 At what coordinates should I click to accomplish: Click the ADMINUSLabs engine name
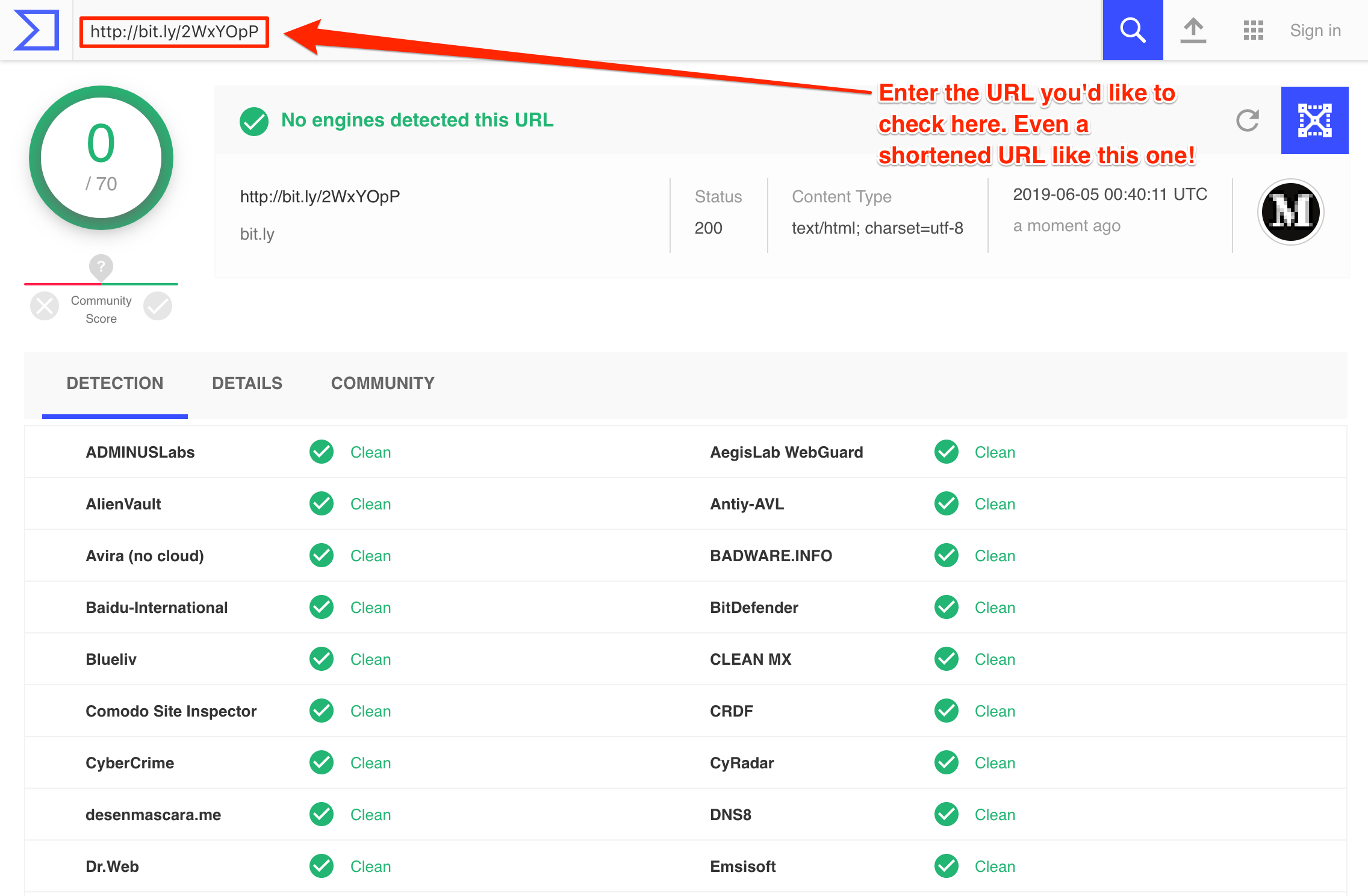[140, 452]
